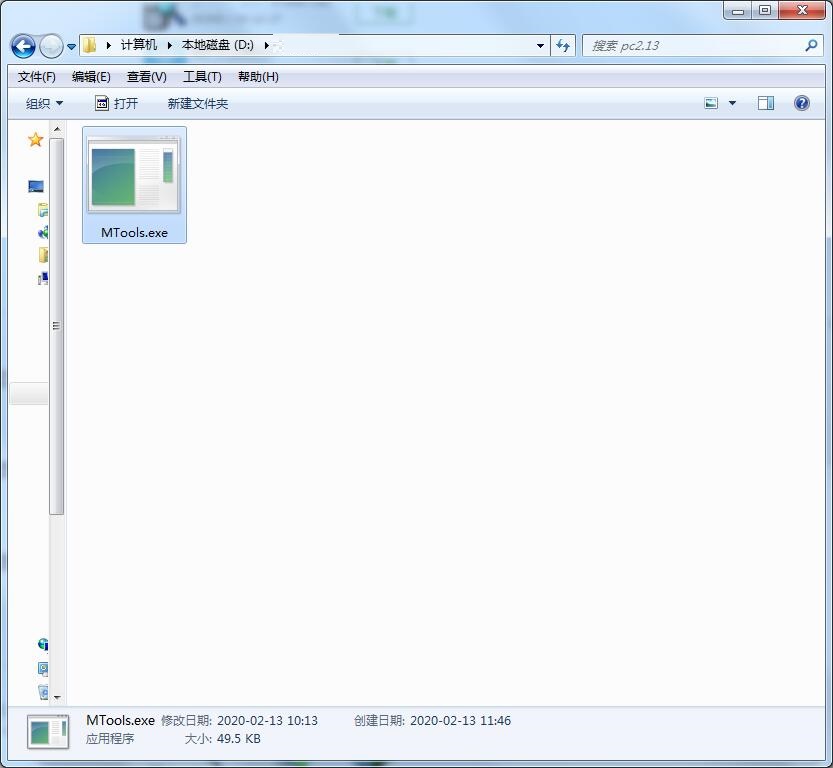The image size is (833, 768).
Task: Go back with the blue Back arrow
Action: click(23, 46)
